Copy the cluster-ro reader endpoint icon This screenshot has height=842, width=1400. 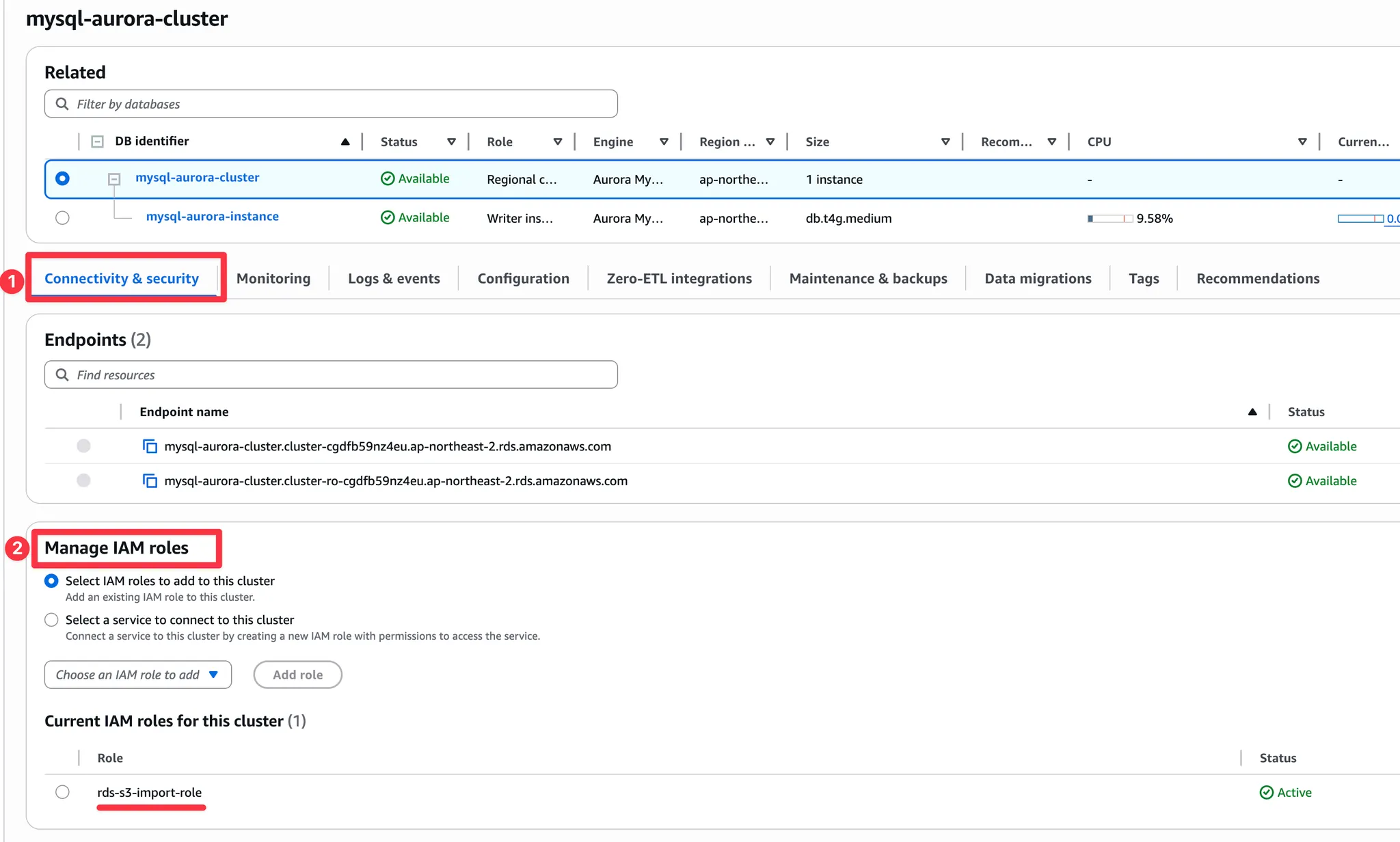[x=150, y=480]
